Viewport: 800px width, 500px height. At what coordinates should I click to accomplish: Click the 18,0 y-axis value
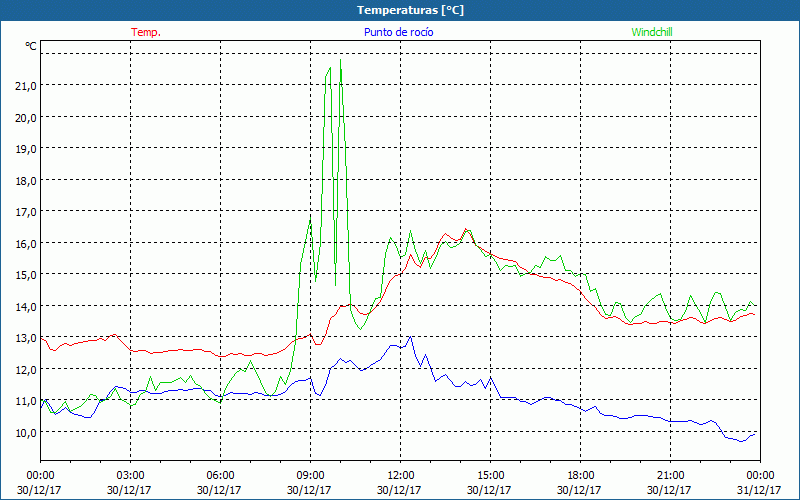tap(26, 181)
